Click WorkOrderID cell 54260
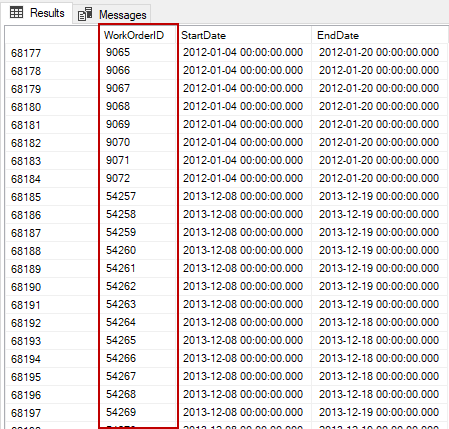The width and height of the screenshot is (449, 429). [x=137, y=250]
